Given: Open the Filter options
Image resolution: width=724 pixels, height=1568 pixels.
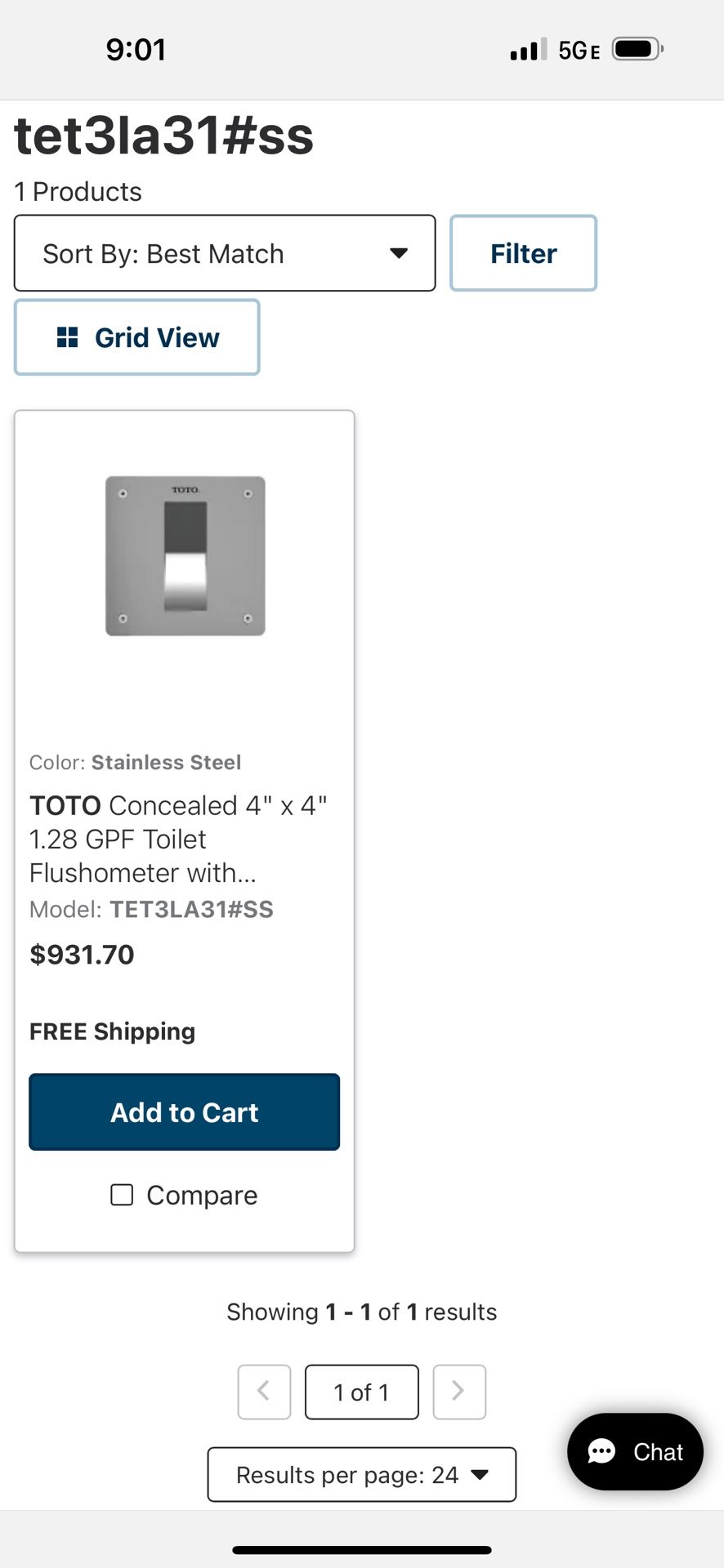Looking at the screenshot, I should 523,253.
